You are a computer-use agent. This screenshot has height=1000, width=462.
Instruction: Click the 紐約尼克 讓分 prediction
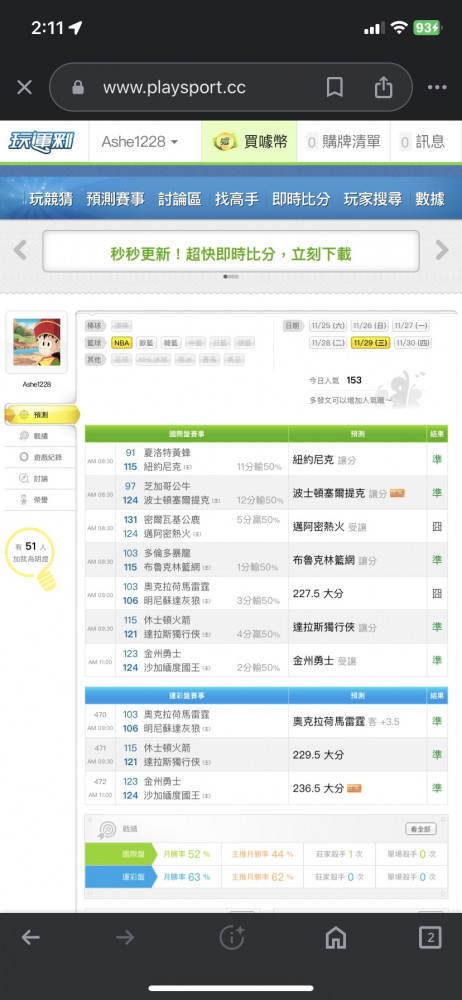pos(324,459)
